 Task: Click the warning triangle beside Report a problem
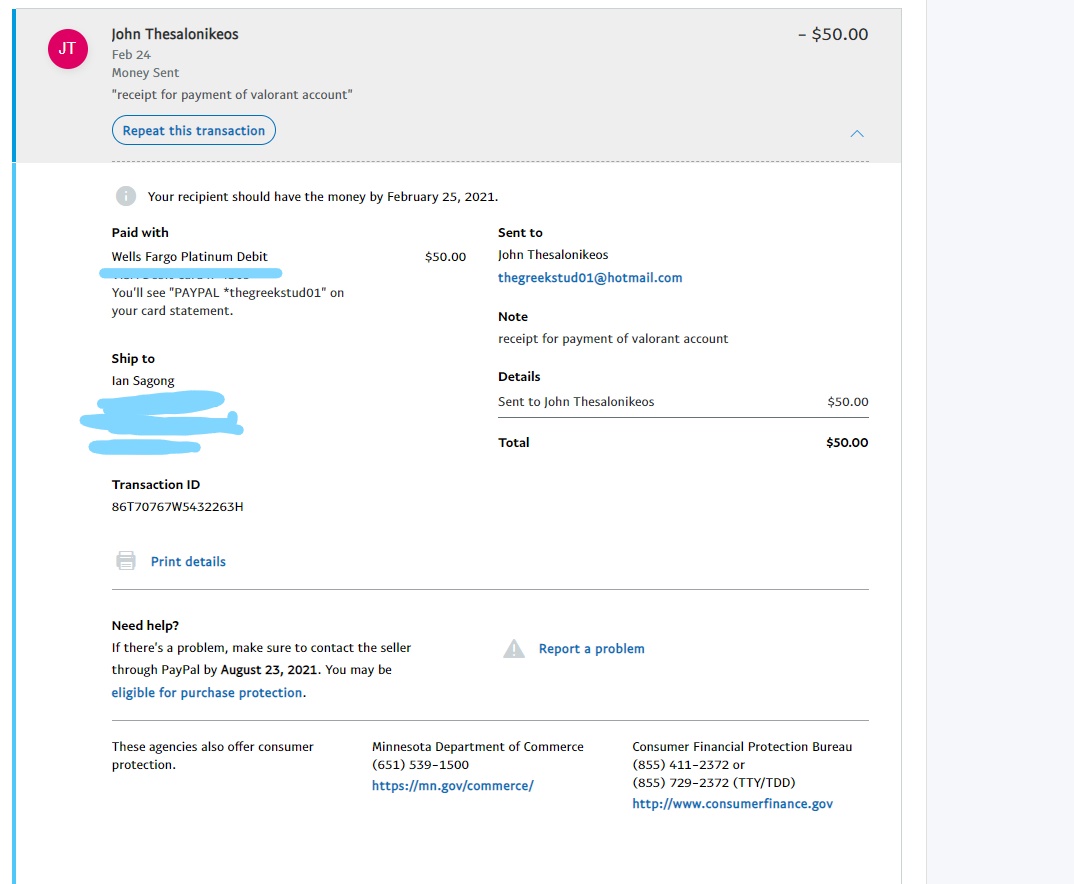click(514, 648)
